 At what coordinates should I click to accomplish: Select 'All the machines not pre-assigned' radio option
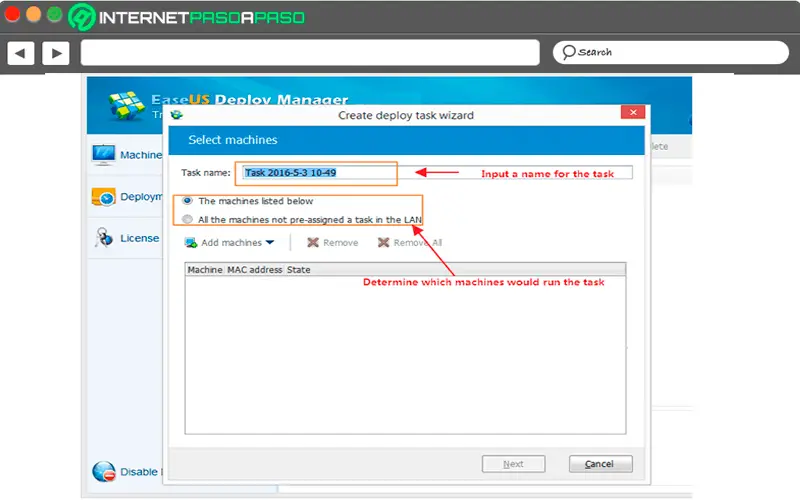(x=187, y=219)
